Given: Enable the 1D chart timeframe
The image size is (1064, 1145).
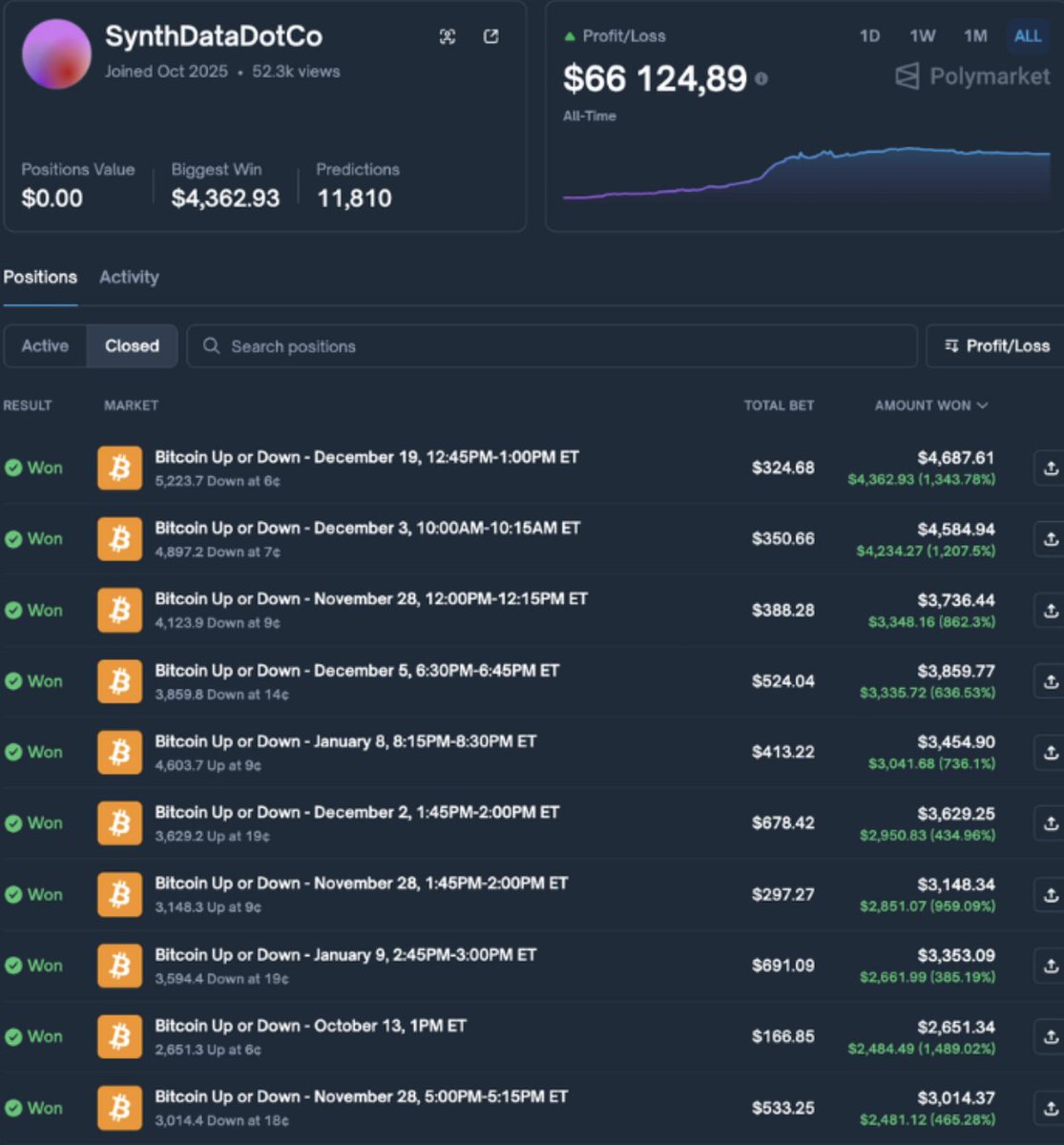Looking at the screenshot, I should (x=869, y=36).
